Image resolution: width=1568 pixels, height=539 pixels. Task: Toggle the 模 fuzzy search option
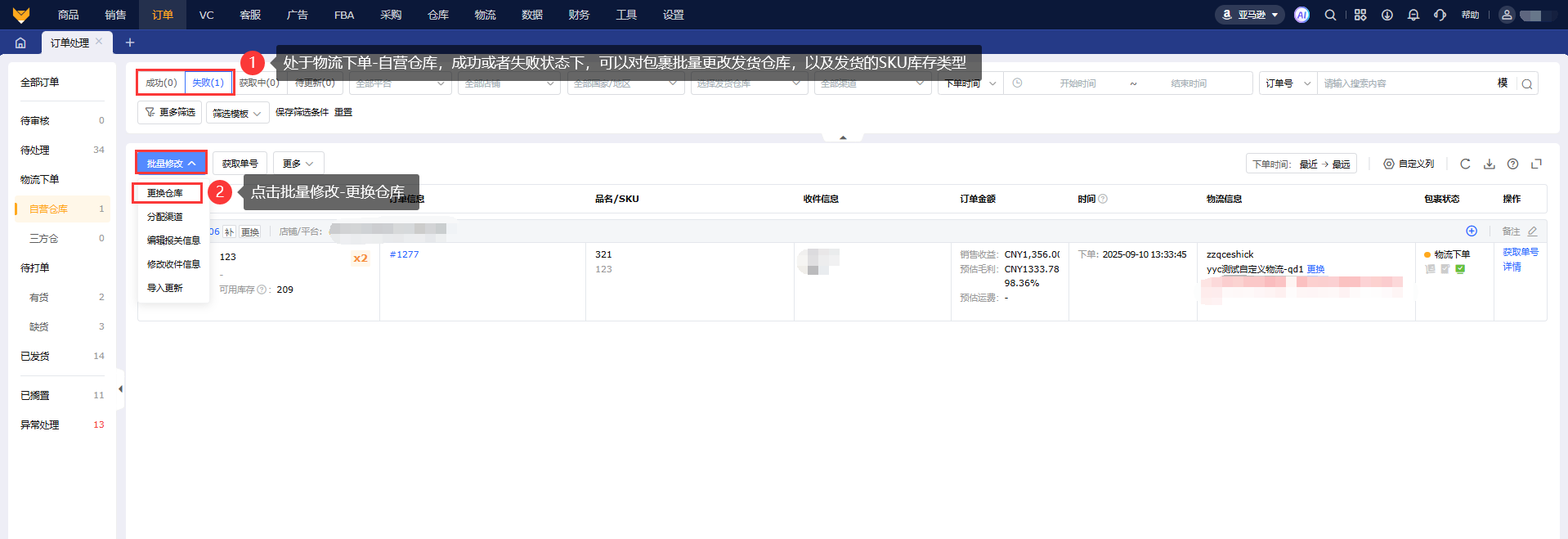[1503, 83]
